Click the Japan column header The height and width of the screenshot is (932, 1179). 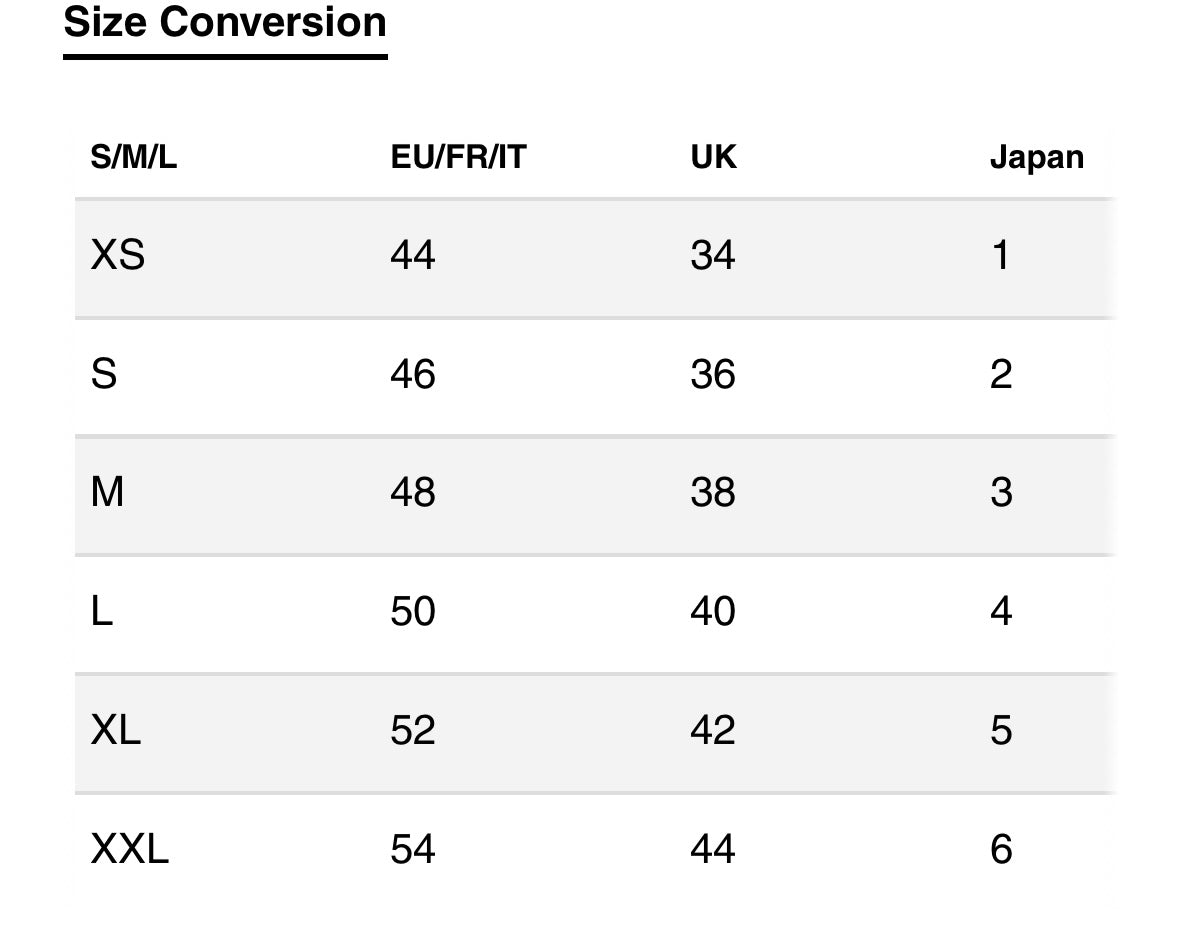[x=1036, y=159]
